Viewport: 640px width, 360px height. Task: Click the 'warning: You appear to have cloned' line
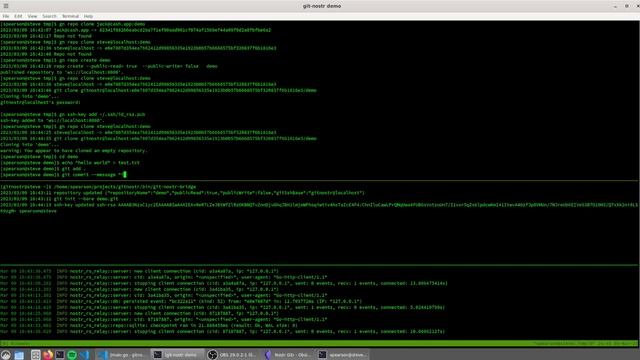tap(74, 151)
